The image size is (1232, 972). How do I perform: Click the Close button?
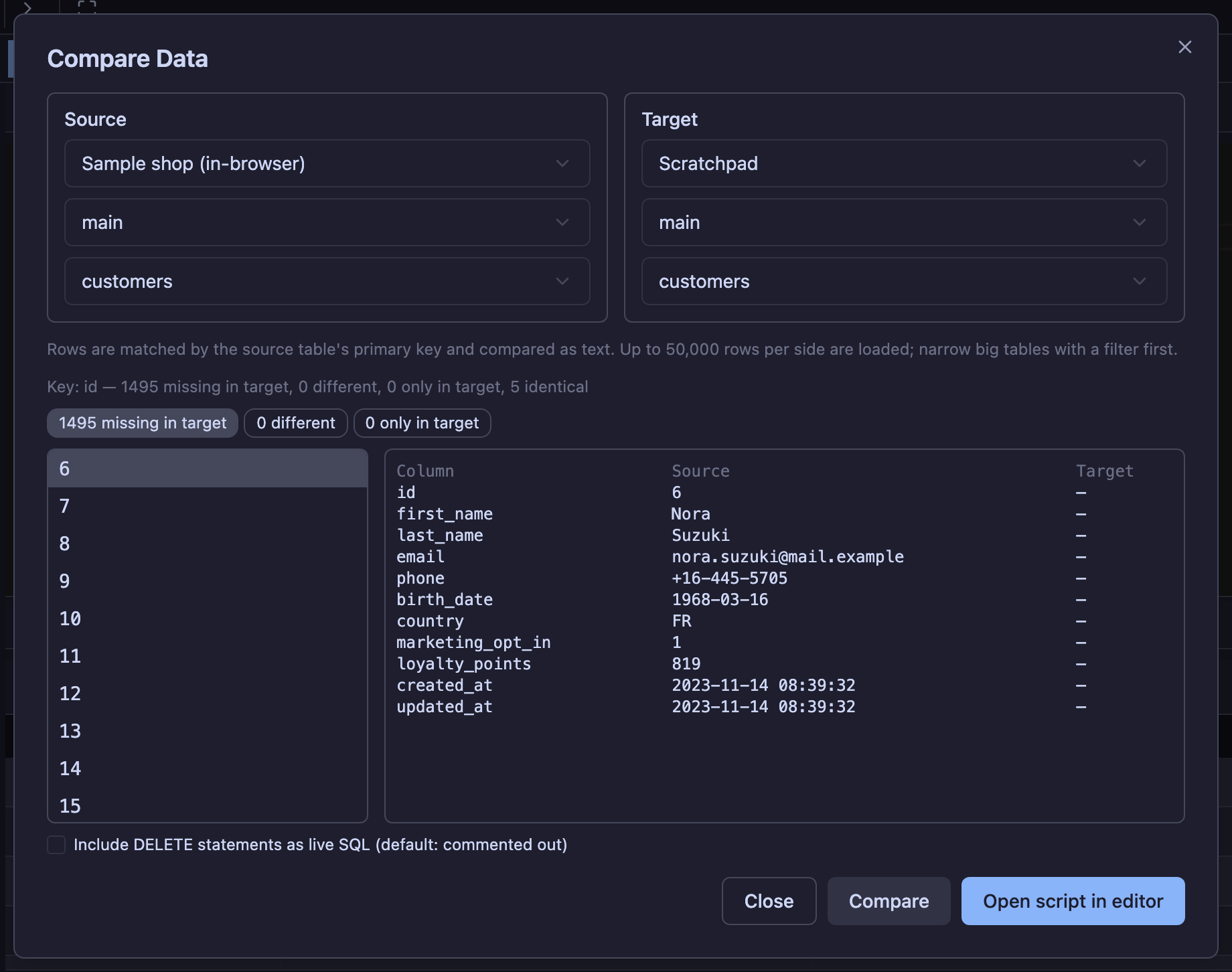[769, 901]
